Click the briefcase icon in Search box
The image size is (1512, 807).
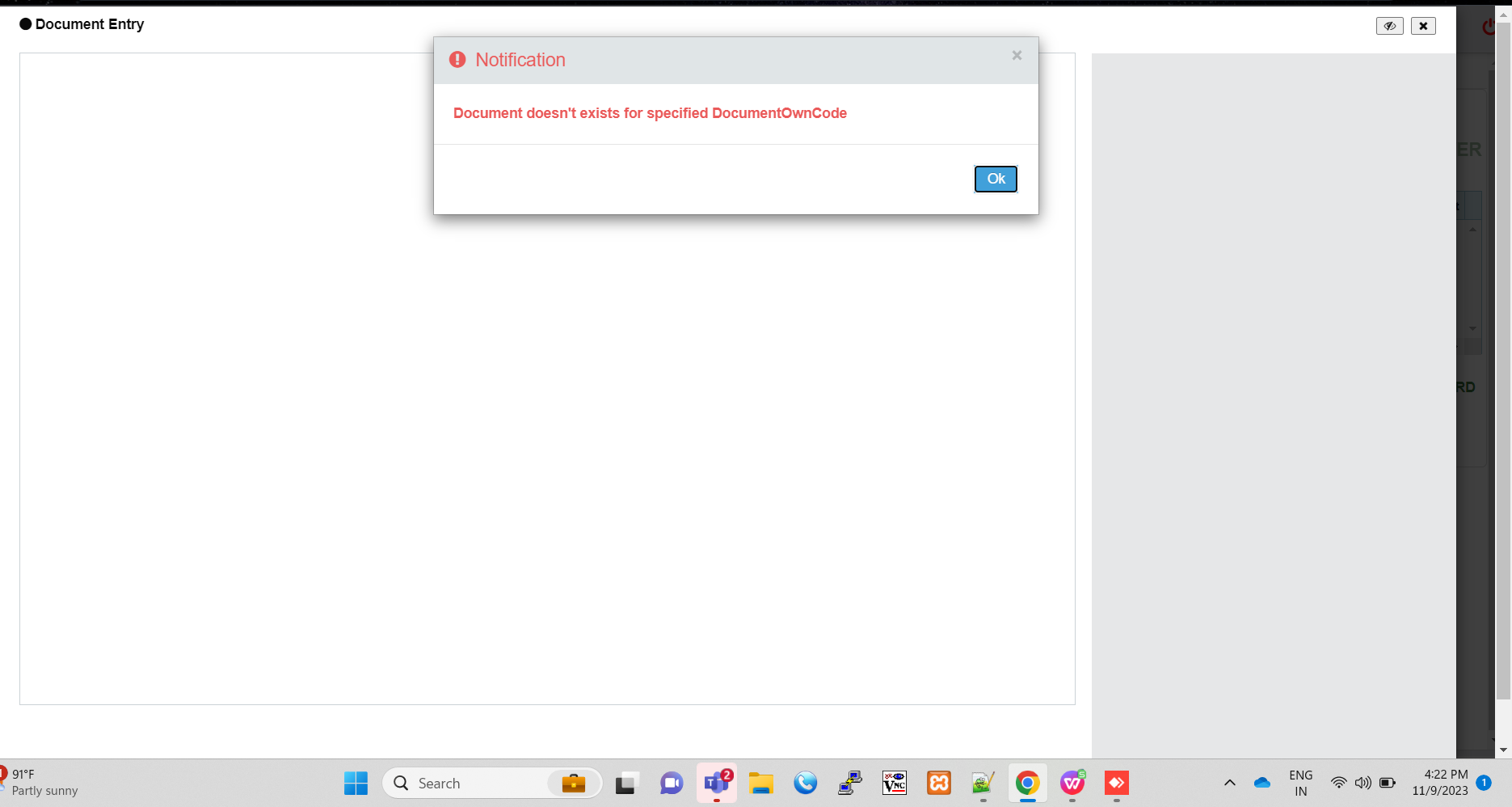click(574, 783)
